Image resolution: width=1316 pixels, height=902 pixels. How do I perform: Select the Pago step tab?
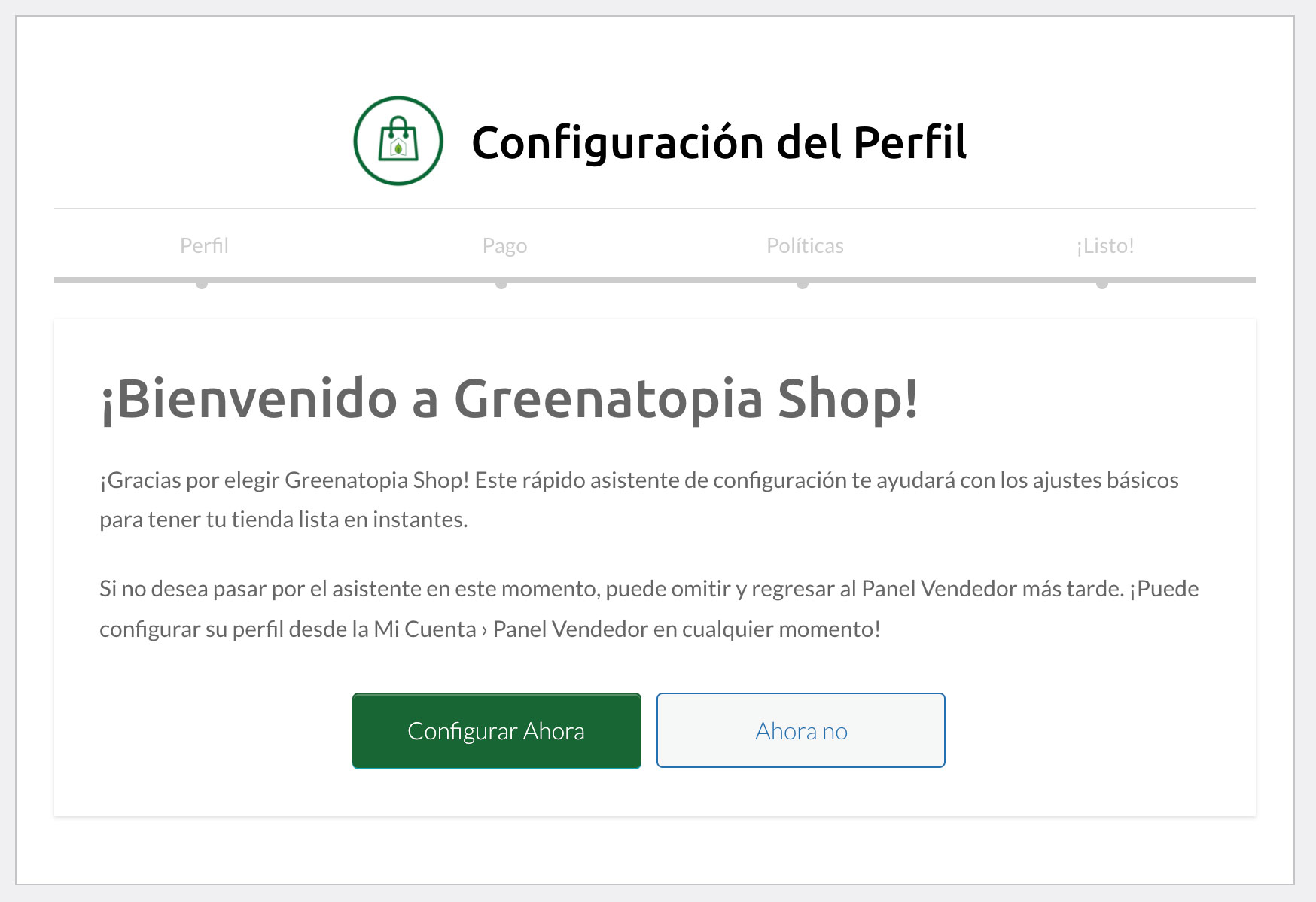point(504,246)
